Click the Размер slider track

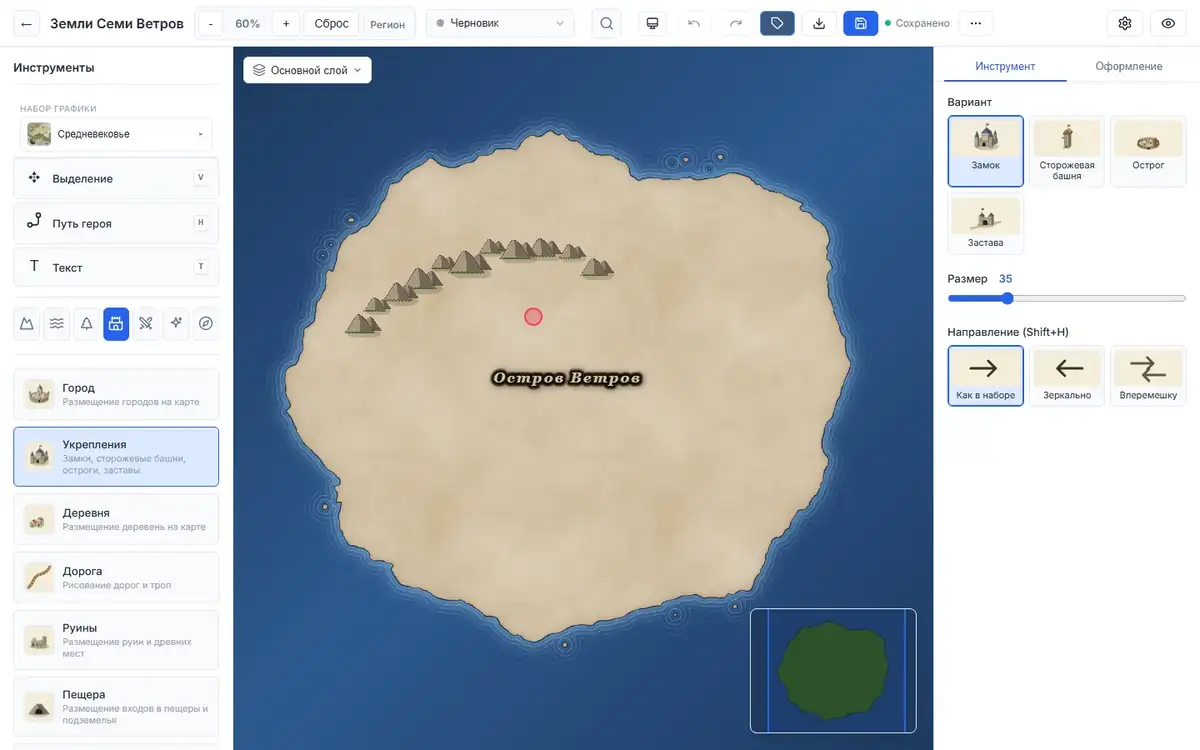[1067, 298]
